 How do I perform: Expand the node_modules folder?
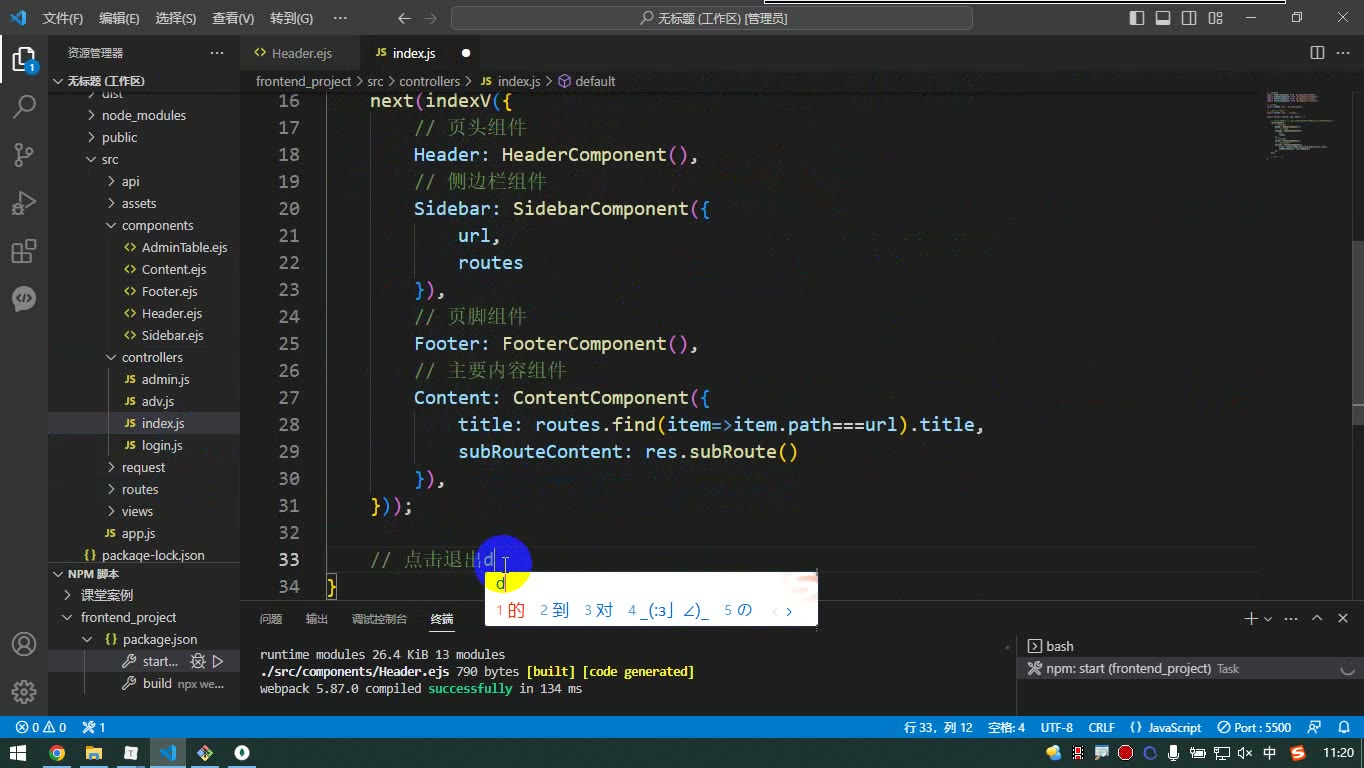(x=144, y=115)
